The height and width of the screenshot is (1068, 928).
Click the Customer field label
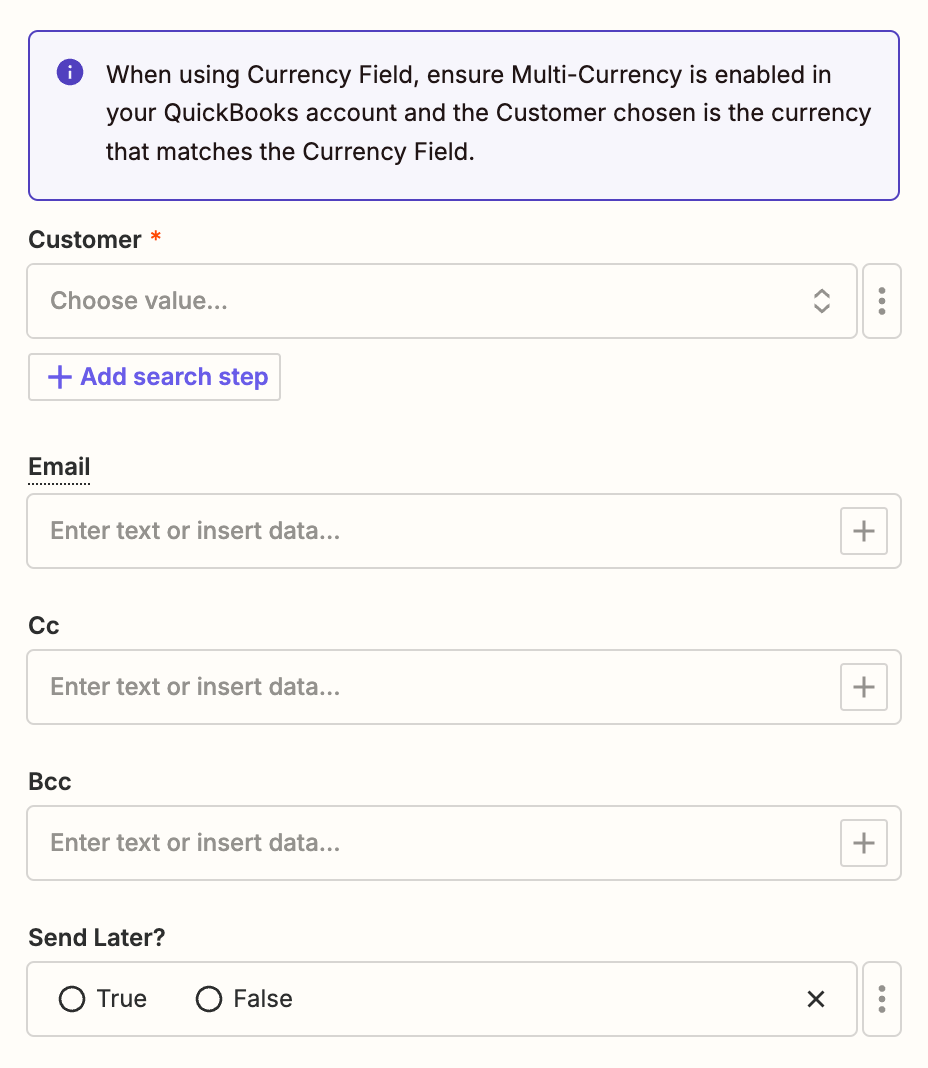(85, 240)
